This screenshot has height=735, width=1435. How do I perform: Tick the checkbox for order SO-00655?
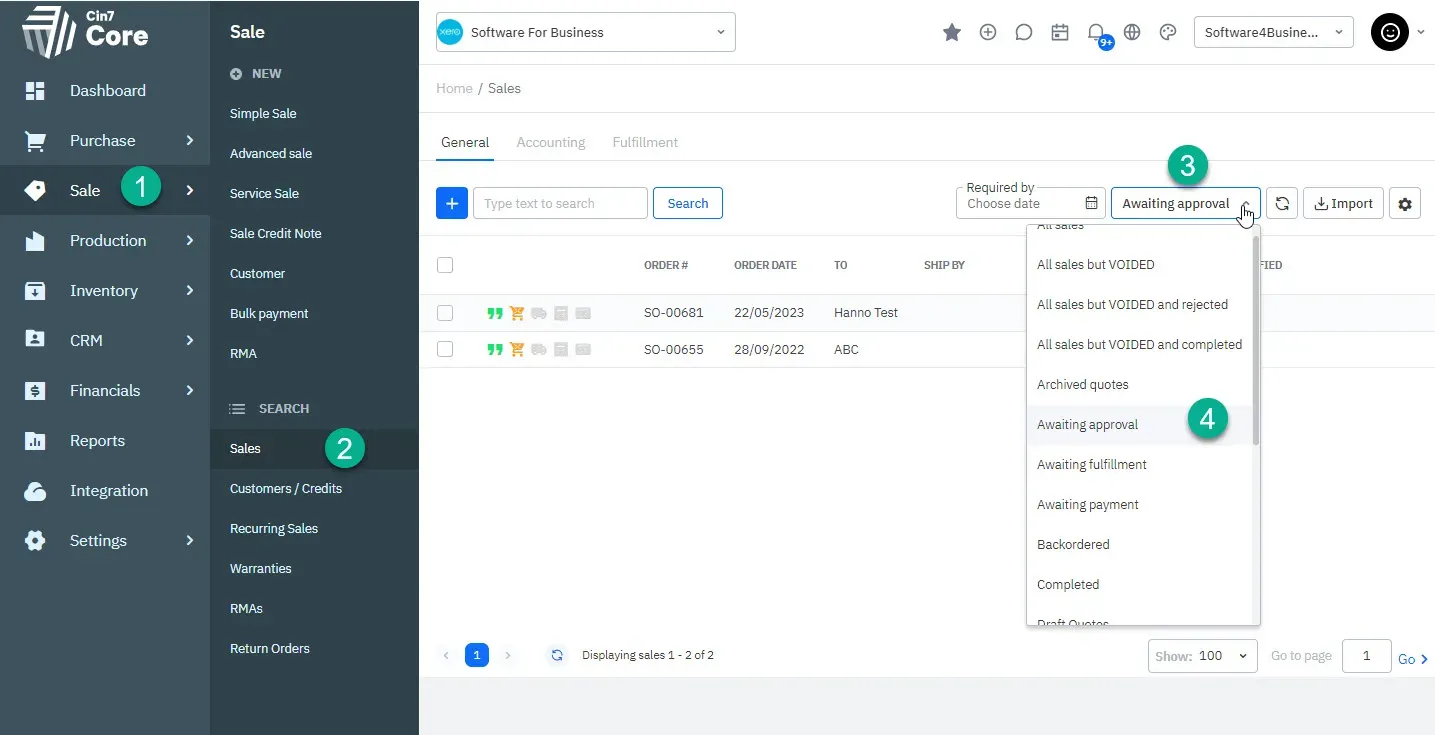coord(445,349)
